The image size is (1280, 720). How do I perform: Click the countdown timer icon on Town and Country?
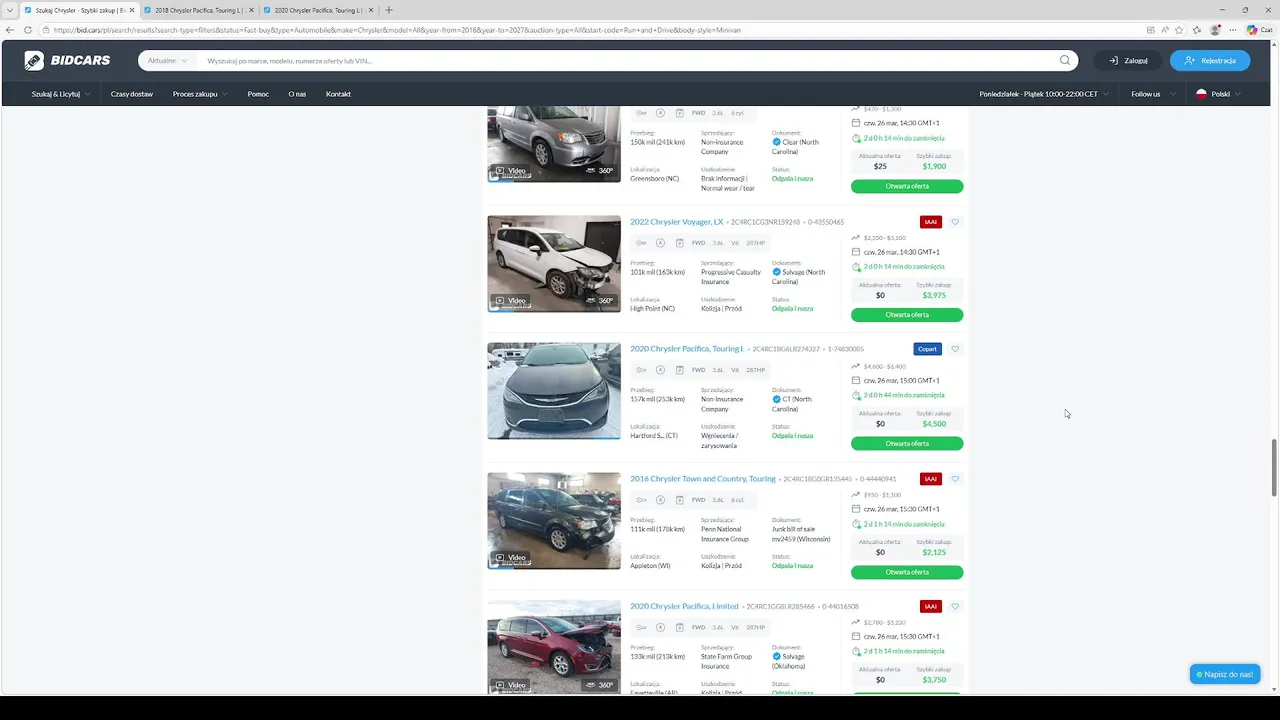(856, 524)
